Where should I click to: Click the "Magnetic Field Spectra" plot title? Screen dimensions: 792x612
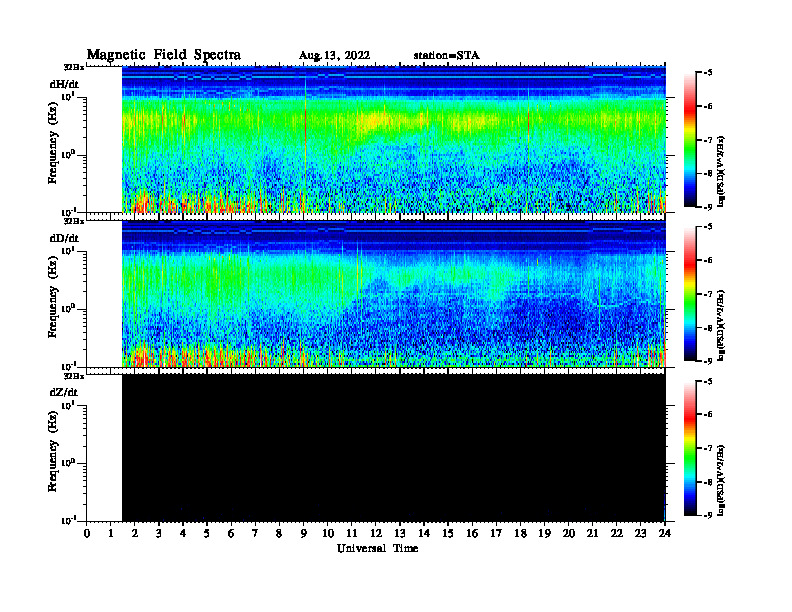(x=164, y=55)
